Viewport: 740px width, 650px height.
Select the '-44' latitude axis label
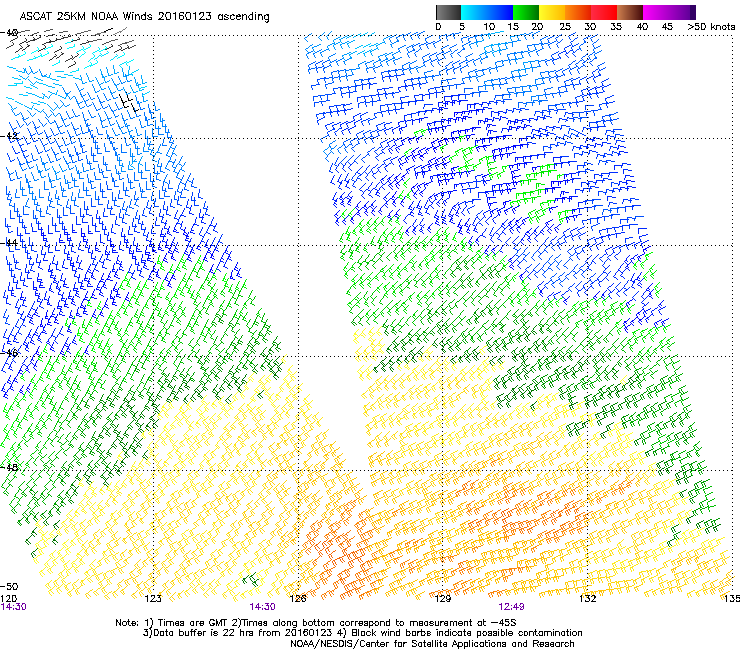pyautogui.click(x=9, y=243)
